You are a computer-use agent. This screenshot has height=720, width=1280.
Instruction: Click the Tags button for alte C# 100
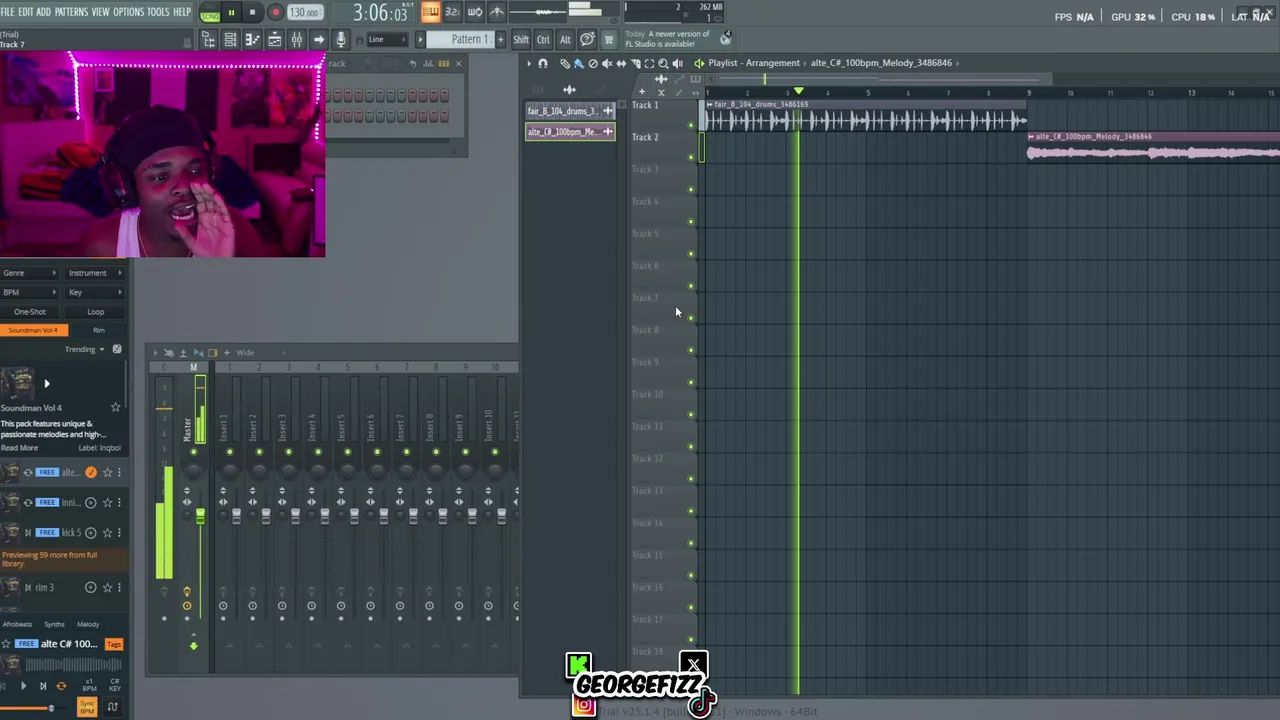tap(114, 644)
